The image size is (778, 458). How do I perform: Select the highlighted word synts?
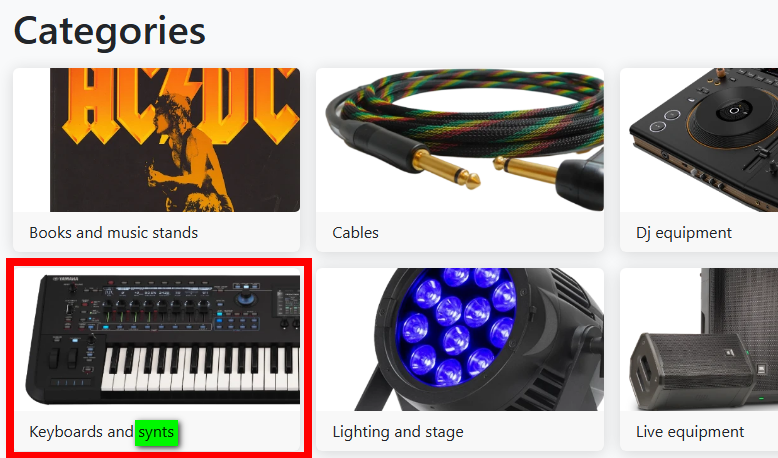pos(156,432)
